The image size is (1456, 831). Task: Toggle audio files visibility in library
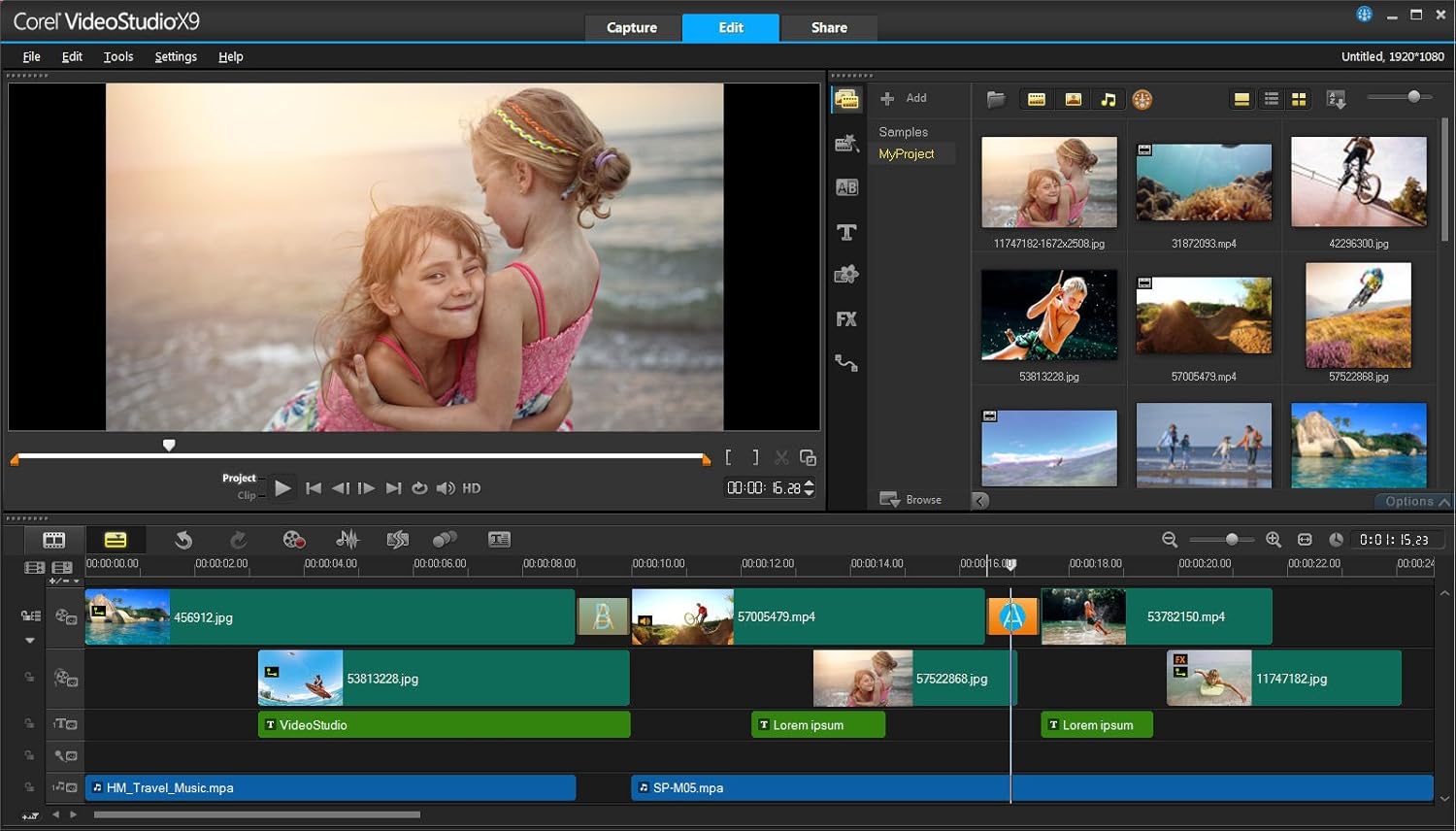(1108, 99)
